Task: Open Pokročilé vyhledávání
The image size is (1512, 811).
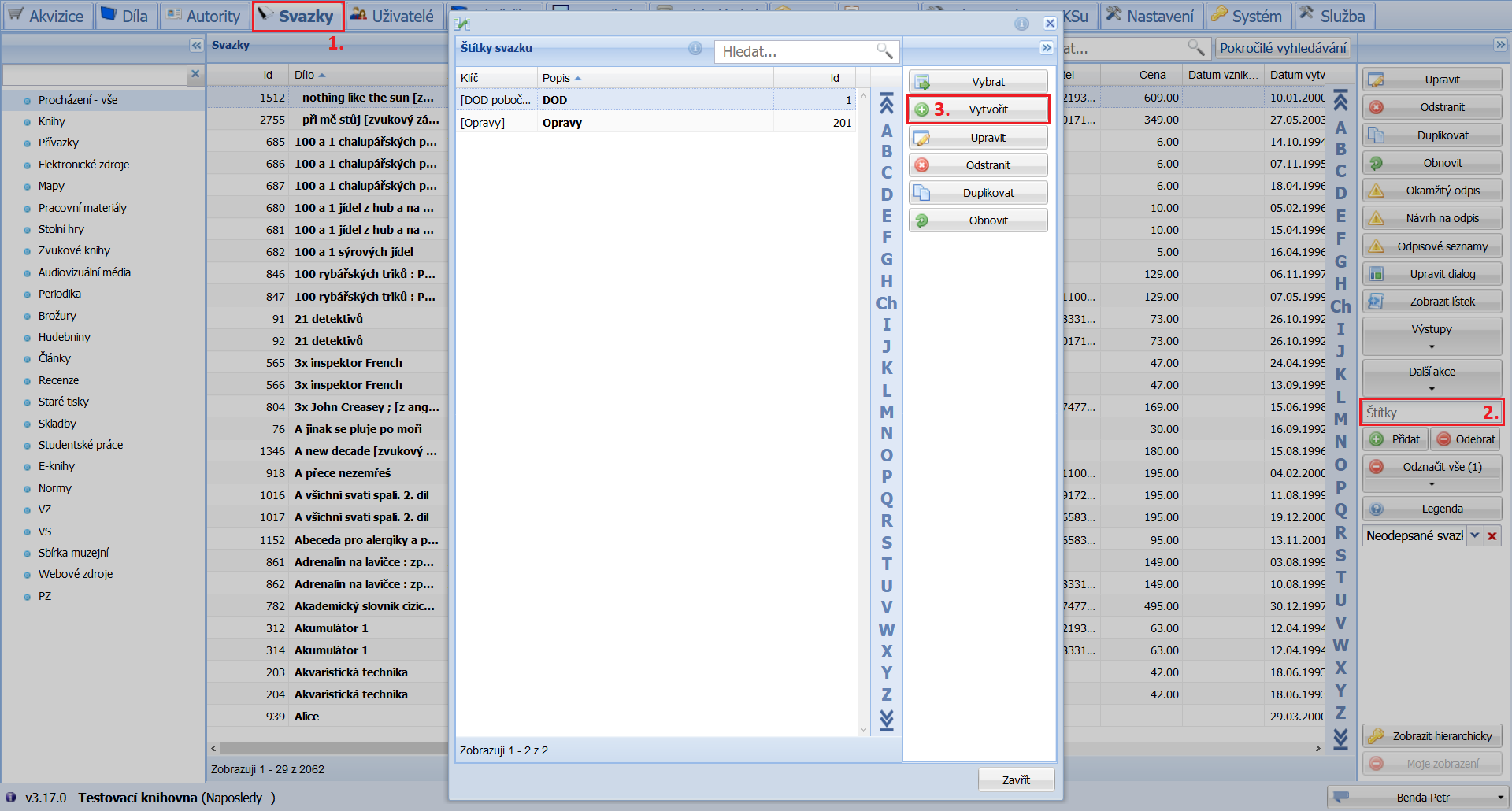Action: pyautogui.click(x=1283, y=48)
